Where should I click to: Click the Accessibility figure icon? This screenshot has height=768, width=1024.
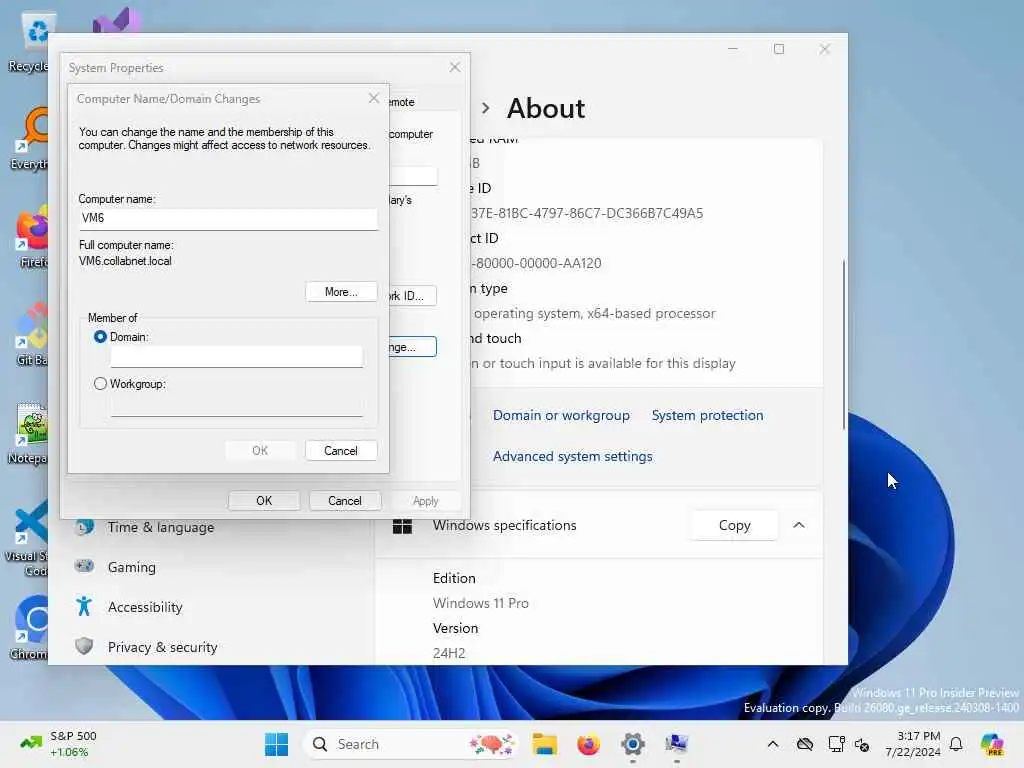coord(84,607)
